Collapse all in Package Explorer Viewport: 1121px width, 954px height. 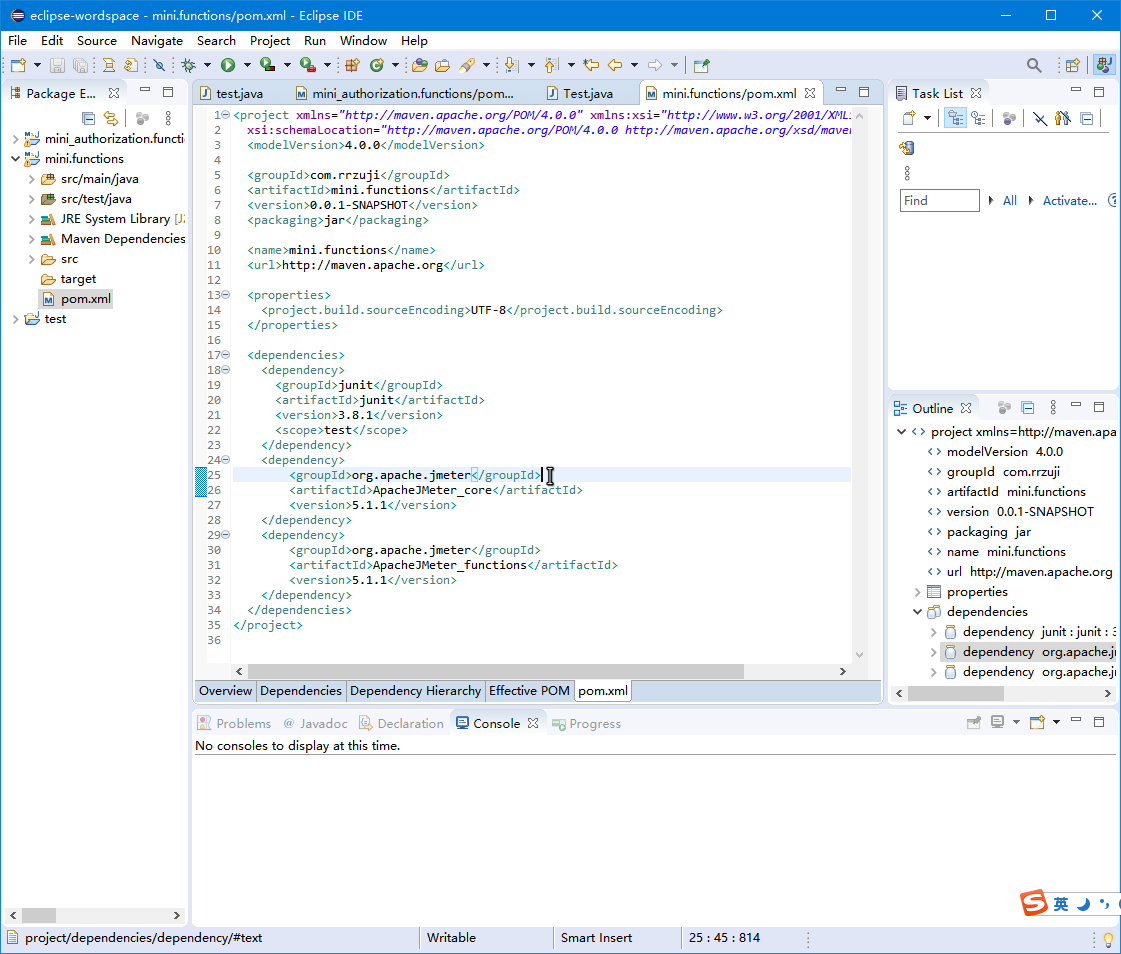[x=88, y=118]
